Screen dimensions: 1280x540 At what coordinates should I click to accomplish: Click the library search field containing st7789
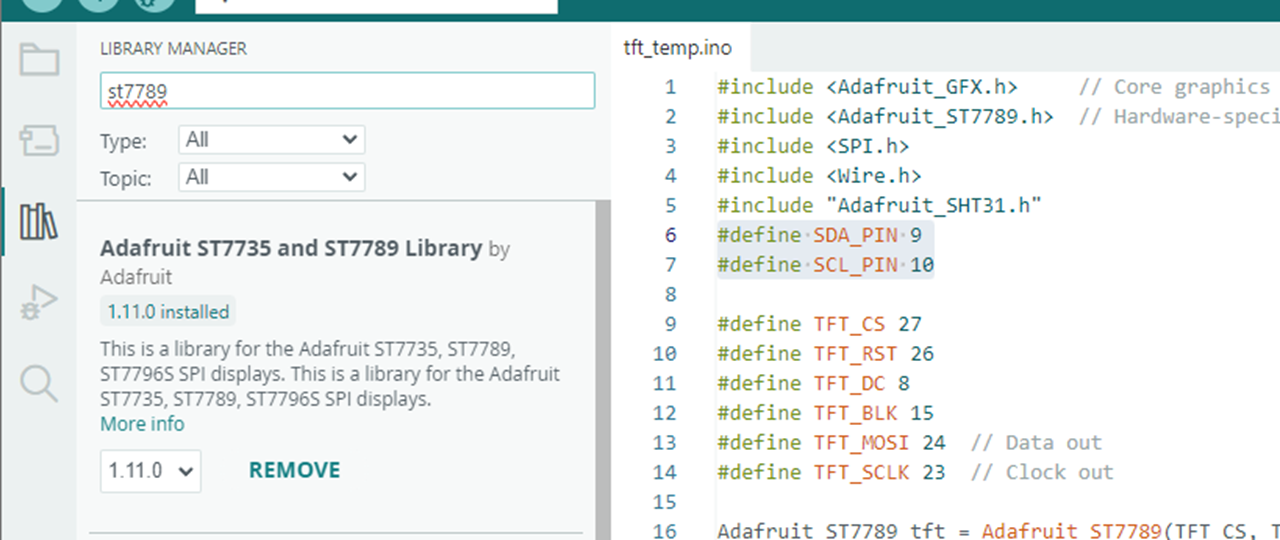tap(347, 90)
